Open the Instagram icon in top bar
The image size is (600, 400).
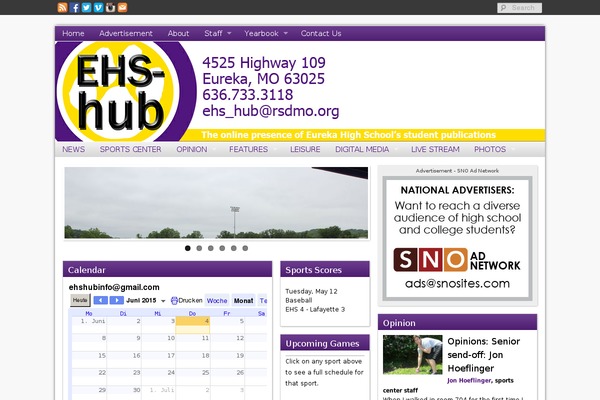tap(111, 8)
